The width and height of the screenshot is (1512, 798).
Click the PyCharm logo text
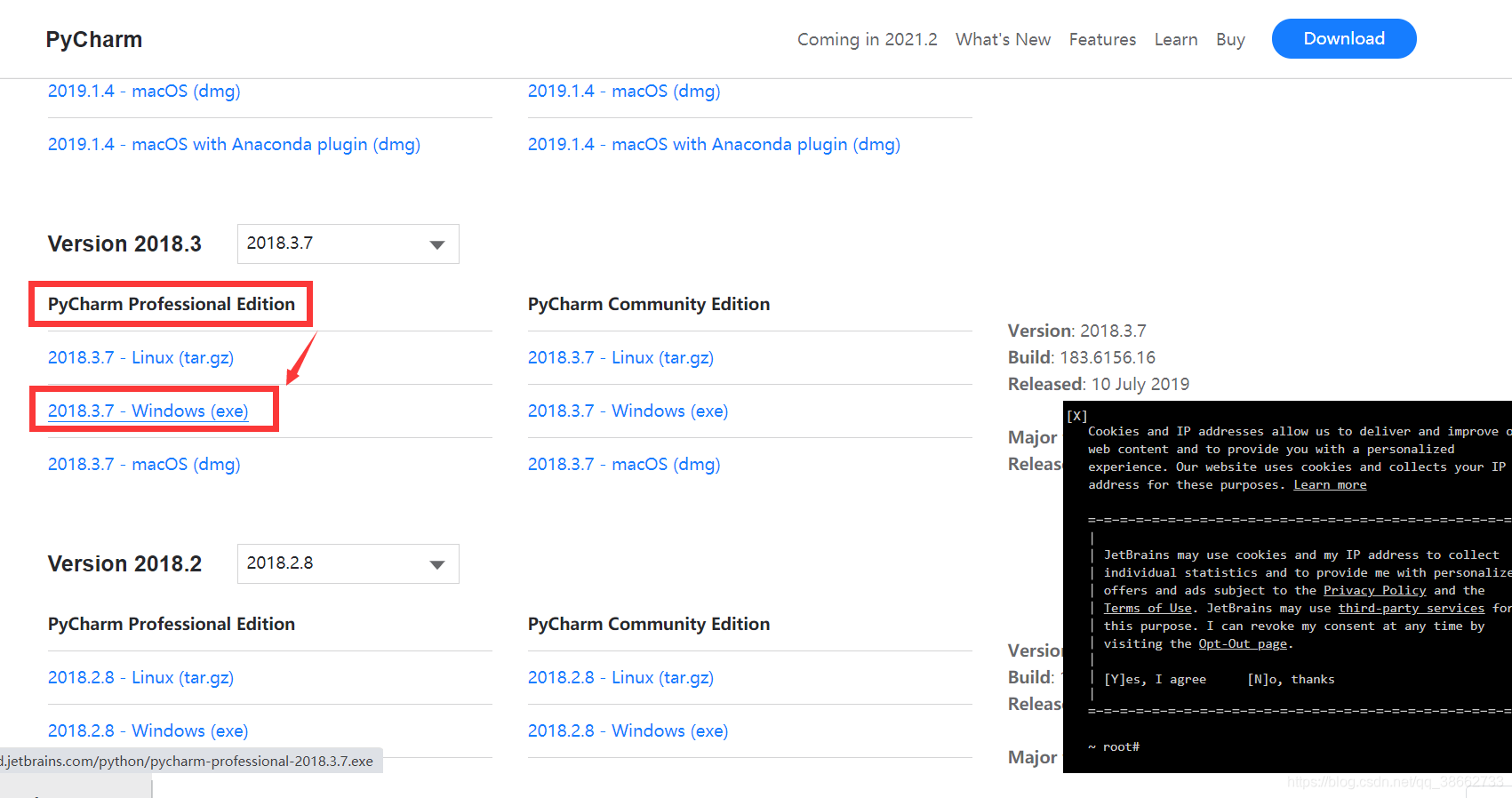click(x=94, y=39)
